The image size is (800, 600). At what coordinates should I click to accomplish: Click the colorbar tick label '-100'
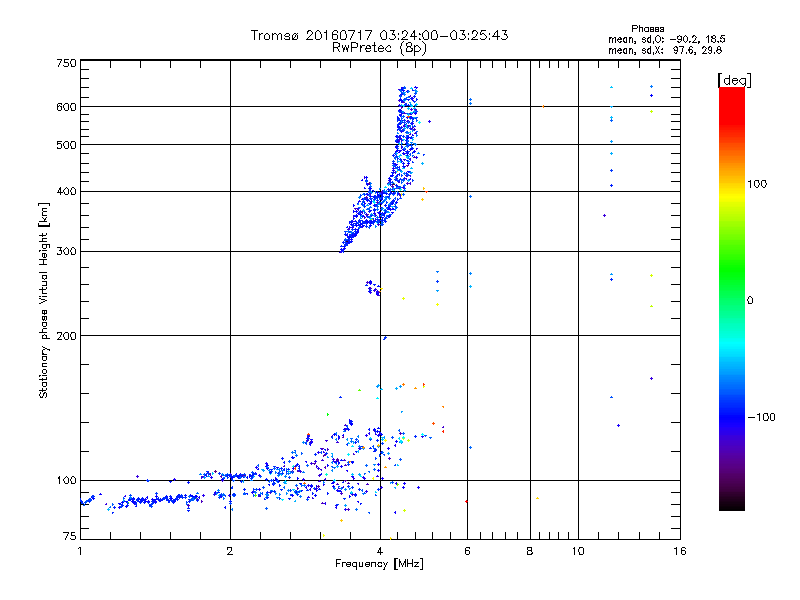tap(761, 417)
